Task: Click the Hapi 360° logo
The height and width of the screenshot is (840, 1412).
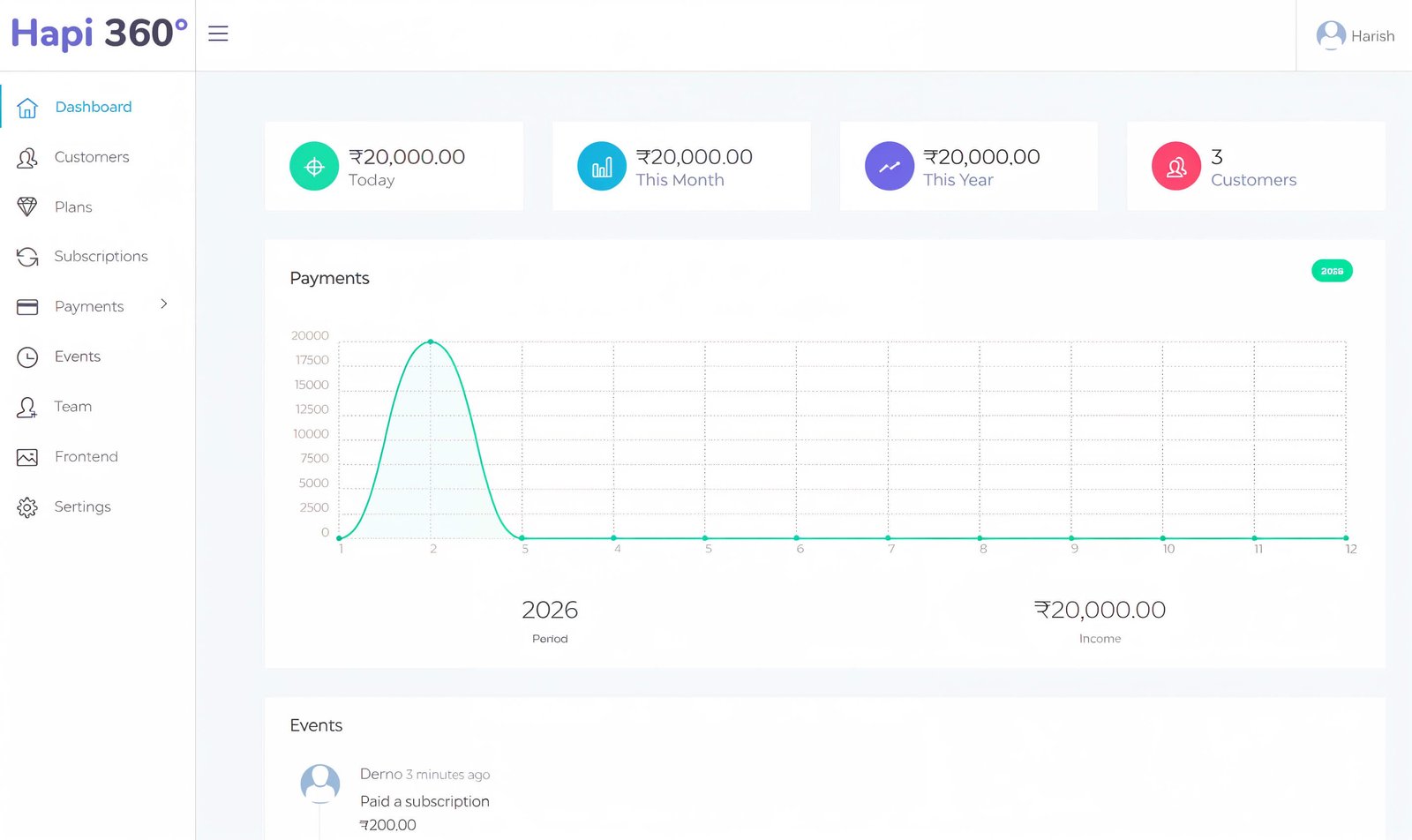Action: (97, 34)
